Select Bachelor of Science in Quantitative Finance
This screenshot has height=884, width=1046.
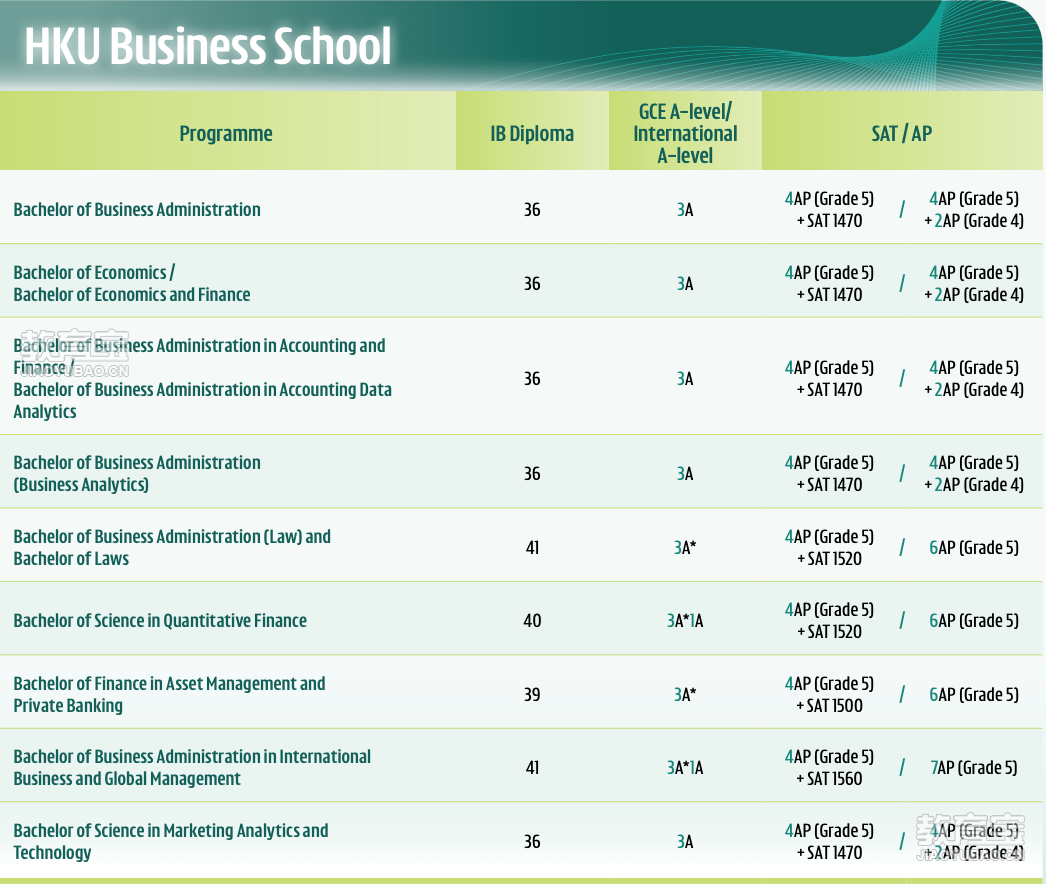coord(160,620)
